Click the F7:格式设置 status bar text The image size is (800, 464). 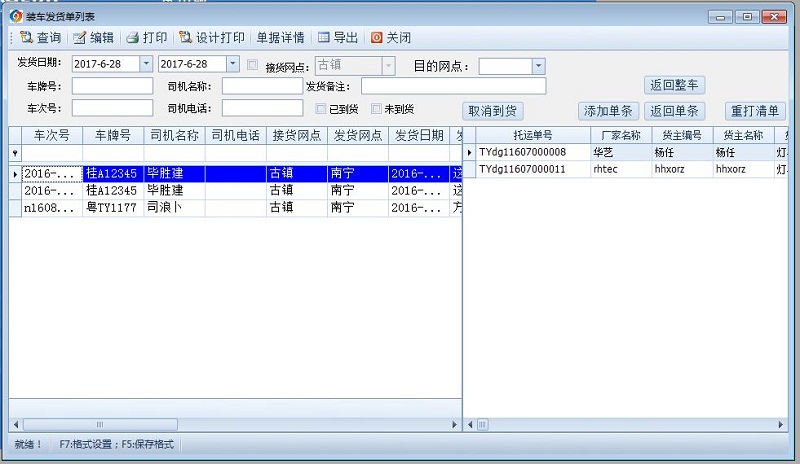(85, 444)
